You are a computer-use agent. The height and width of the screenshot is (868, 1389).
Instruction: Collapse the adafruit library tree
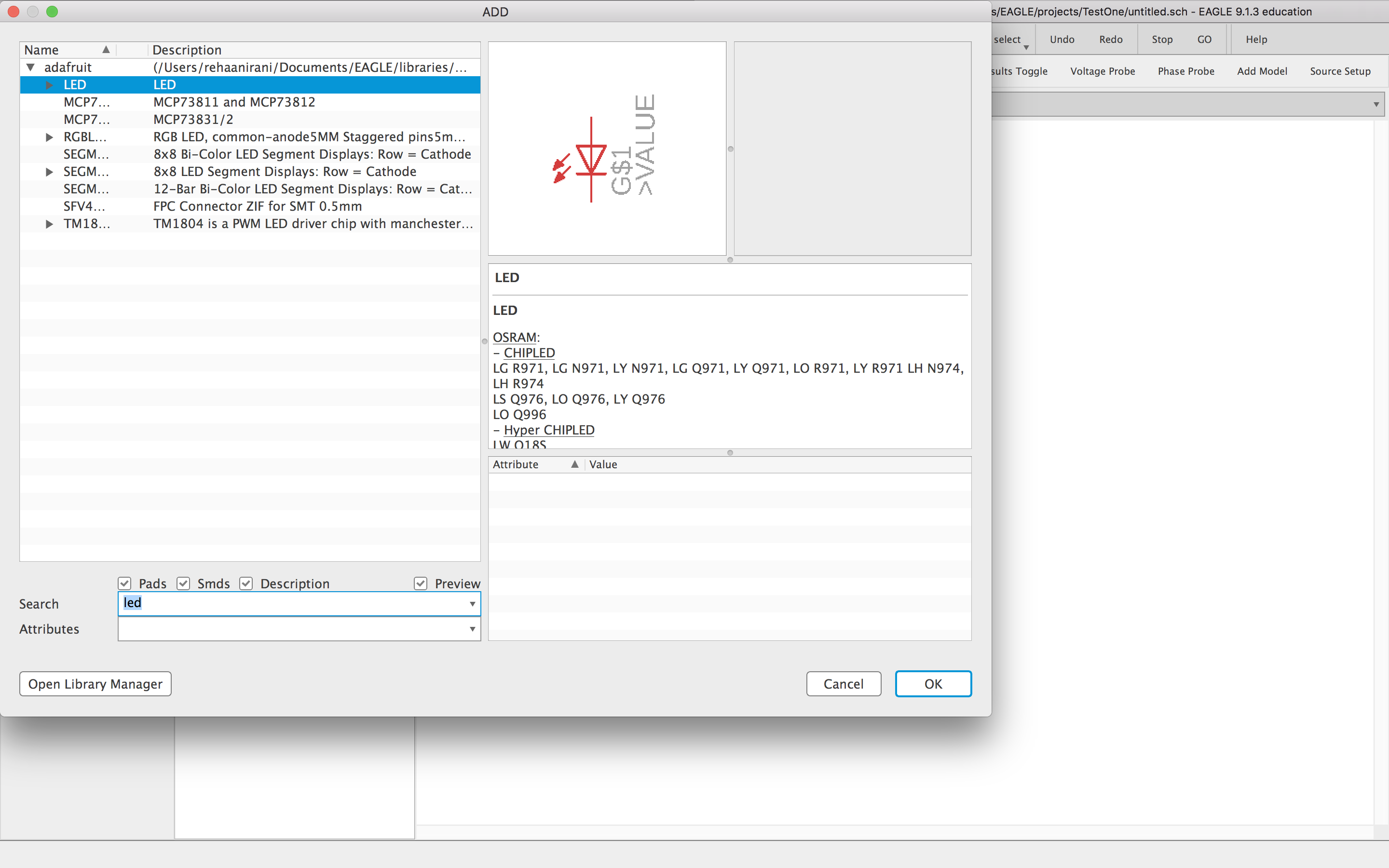[x=30, y=67]
